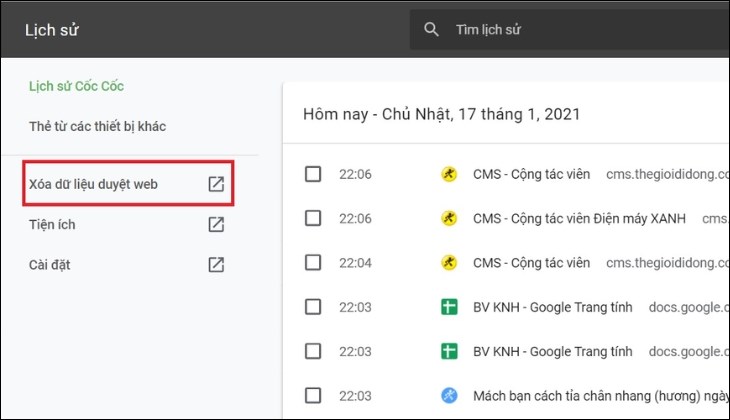Viewport: 730px width, 420px height.
Task: Open the 22:06 CMS - Cộng tác viên thegioididong link
Action: tap(532, 174)
